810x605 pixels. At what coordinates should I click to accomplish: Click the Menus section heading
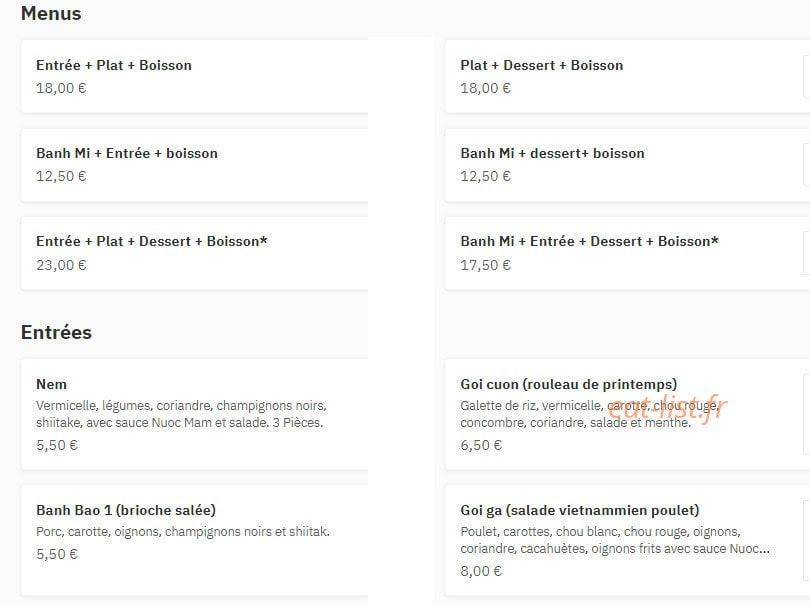pyautogui.click(x=51, y=13)
